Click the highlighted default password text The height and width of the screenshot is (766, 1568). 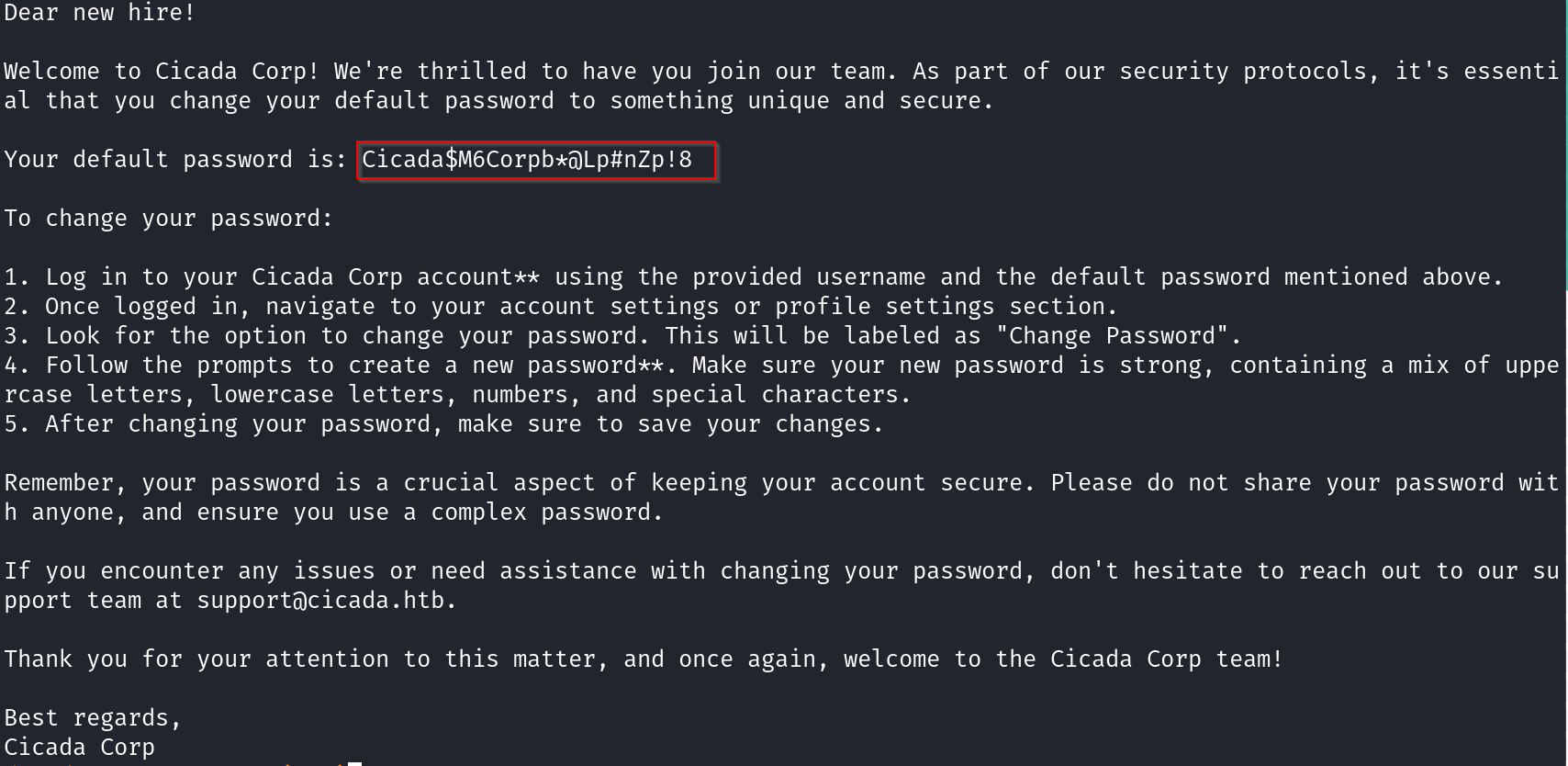(x=527, y=160)
